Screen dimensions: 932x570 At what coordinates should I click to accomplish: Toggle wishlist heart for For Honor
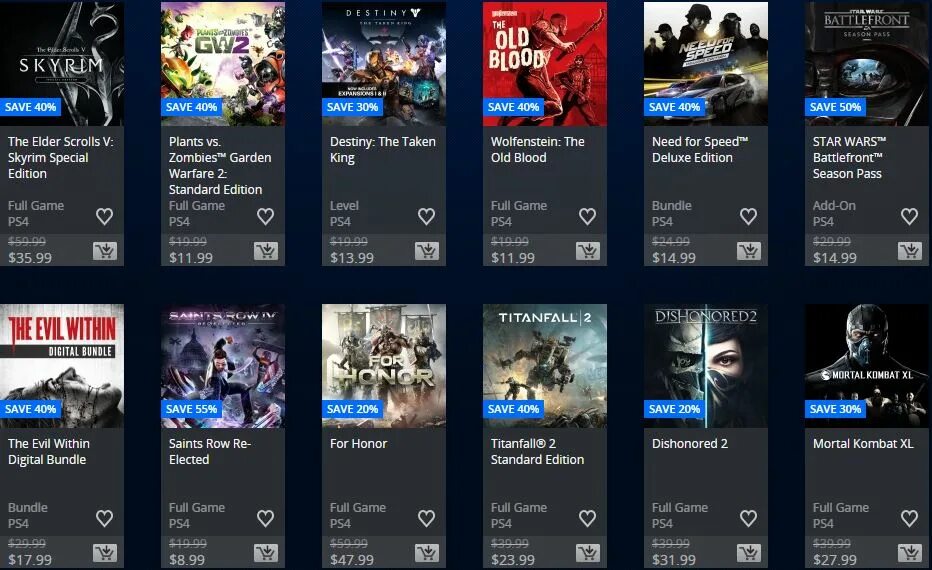point(427,518)
